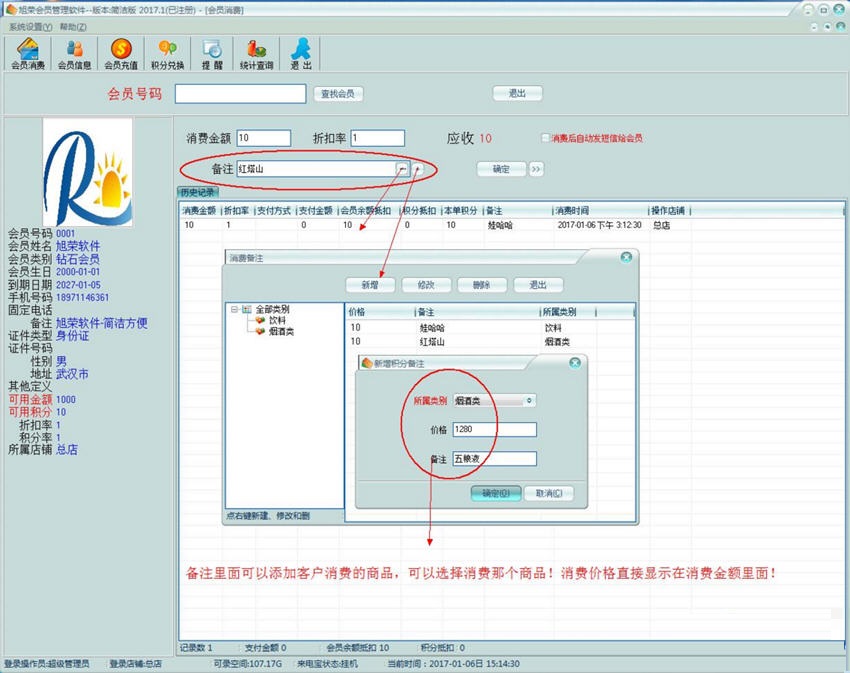This screenshot has width=850, height=673.
Task: Select the 红塔山 row in remarks list
Action: (x=490, y=342)
